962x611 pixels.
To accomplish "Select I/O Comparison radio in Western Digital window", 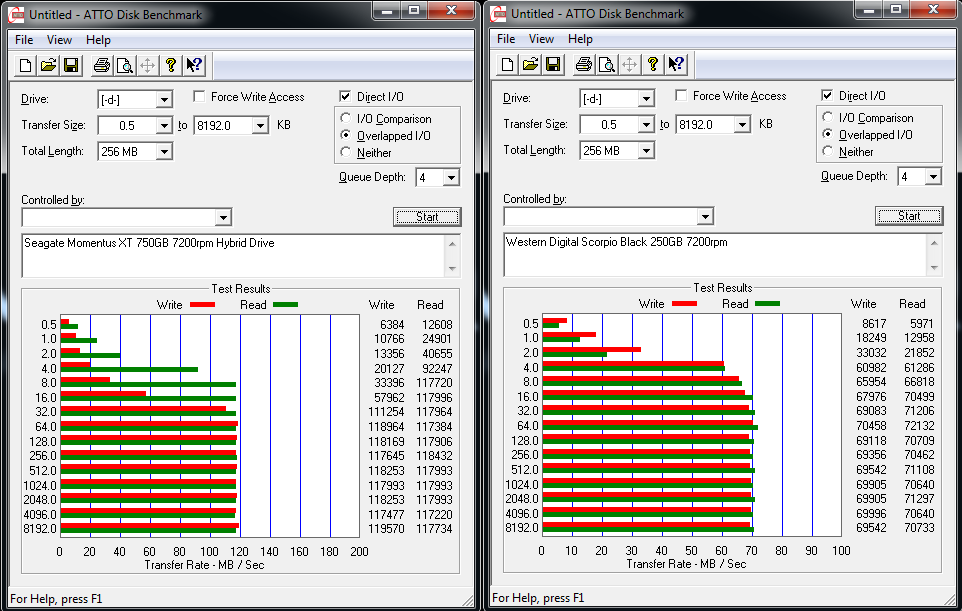I will [828, 117].
